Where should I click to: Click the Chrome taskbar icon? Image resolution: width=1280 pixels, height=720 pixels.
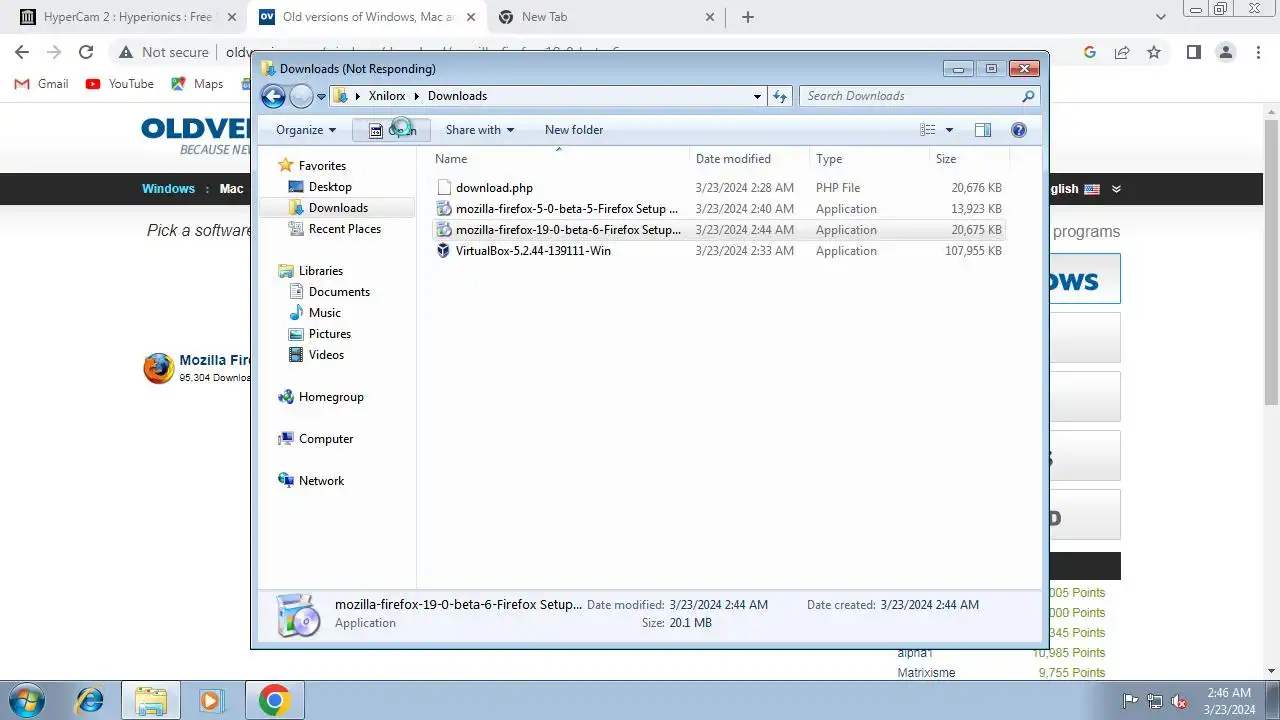275,700
